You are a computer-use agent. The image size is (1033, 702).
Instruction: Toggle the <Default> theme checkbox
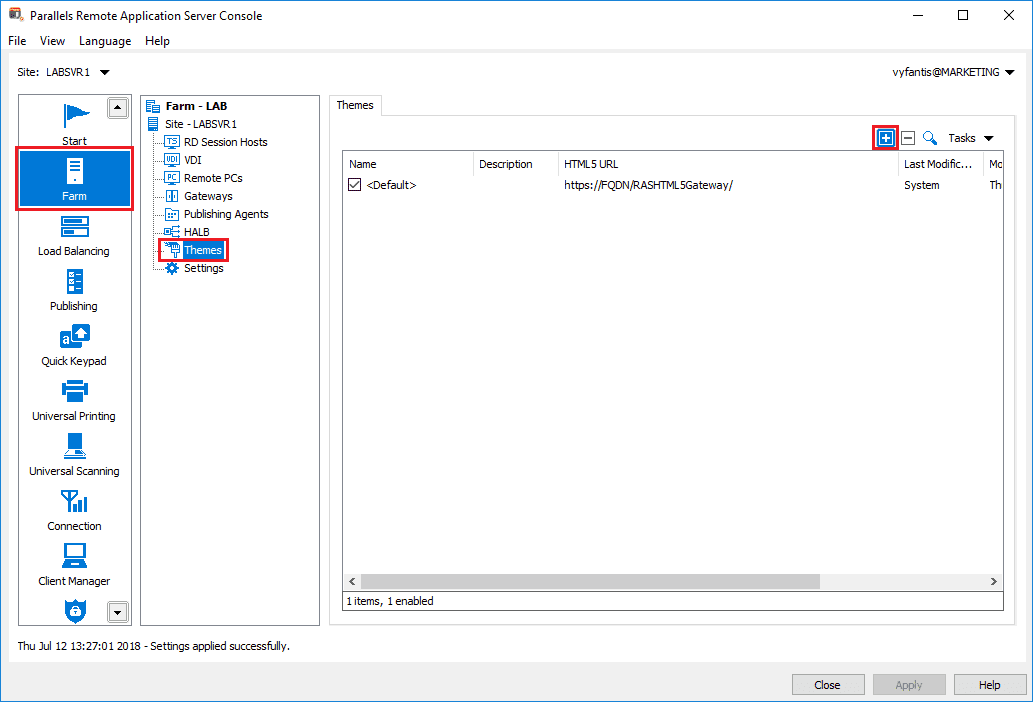[354, 185]
